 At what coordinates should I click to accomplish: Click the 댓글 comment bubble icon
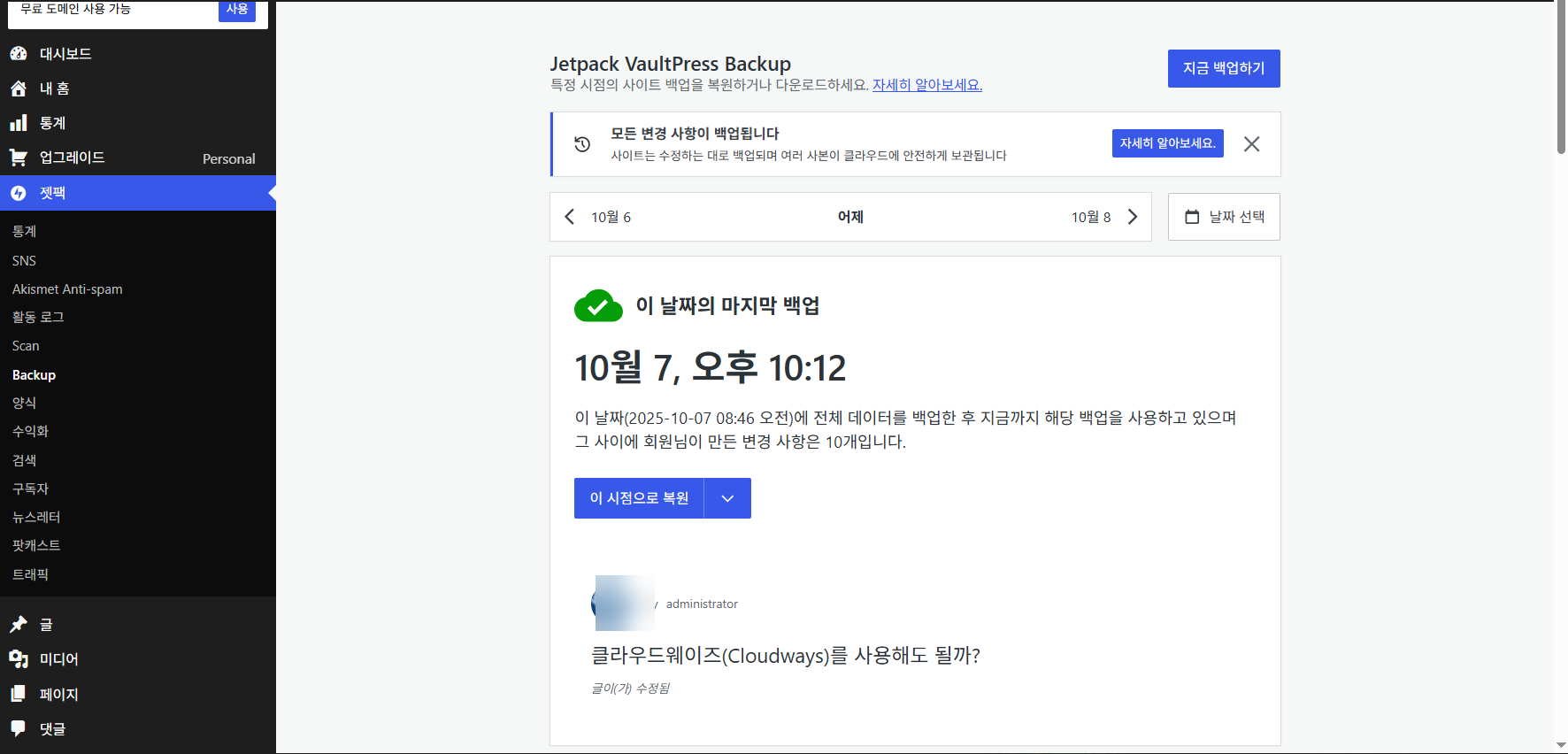[x=19, y=728]
